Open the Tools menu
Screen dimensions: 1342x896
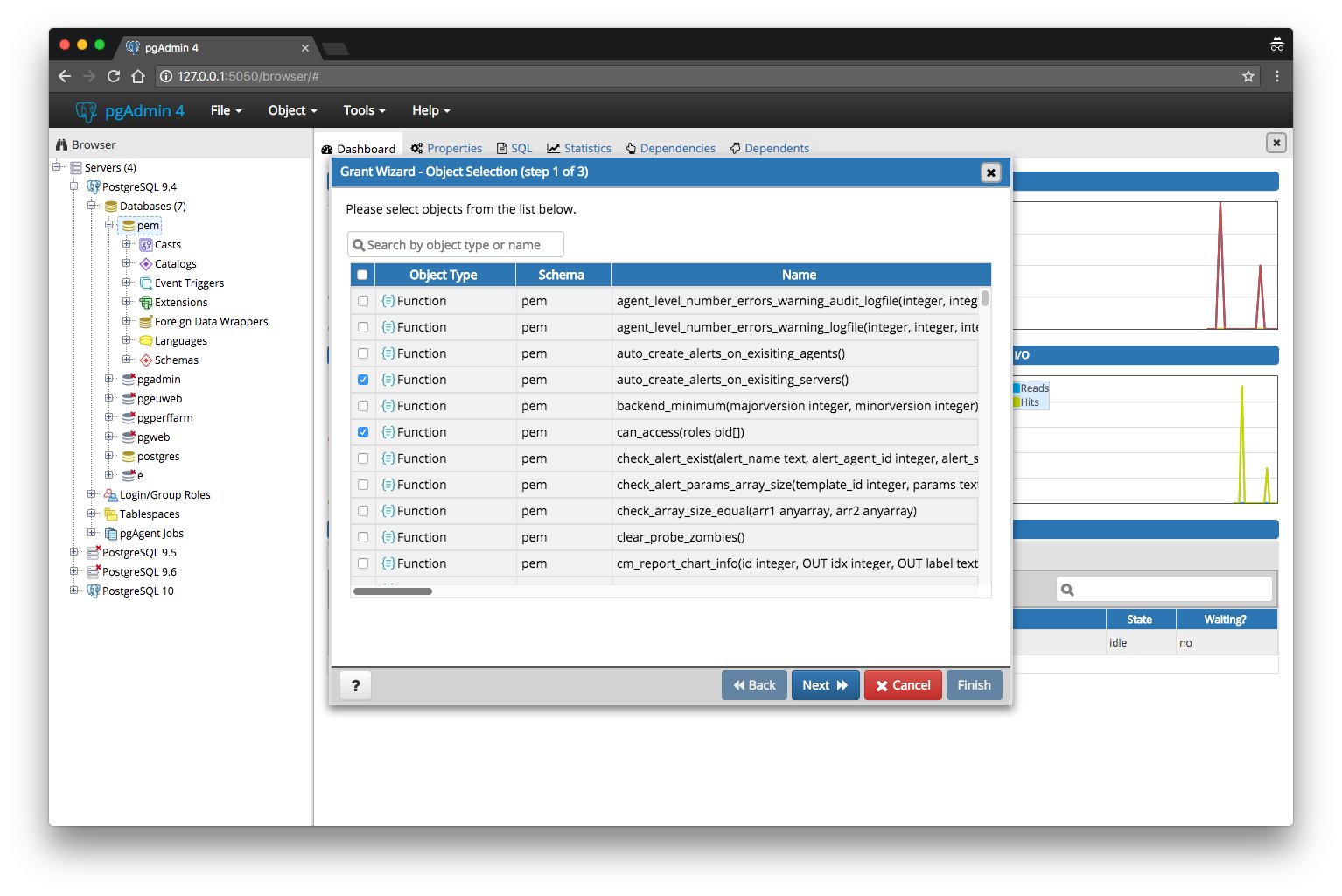click(x=364, y=110)
